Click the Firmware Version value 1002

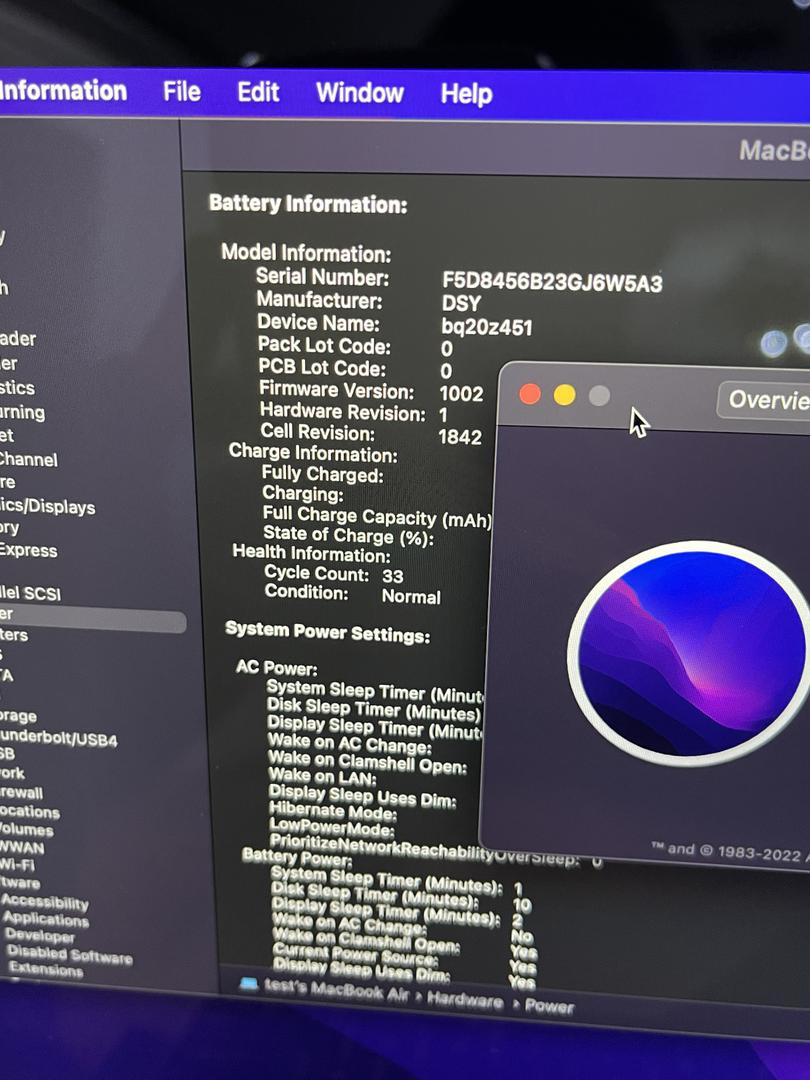(461, 393)
